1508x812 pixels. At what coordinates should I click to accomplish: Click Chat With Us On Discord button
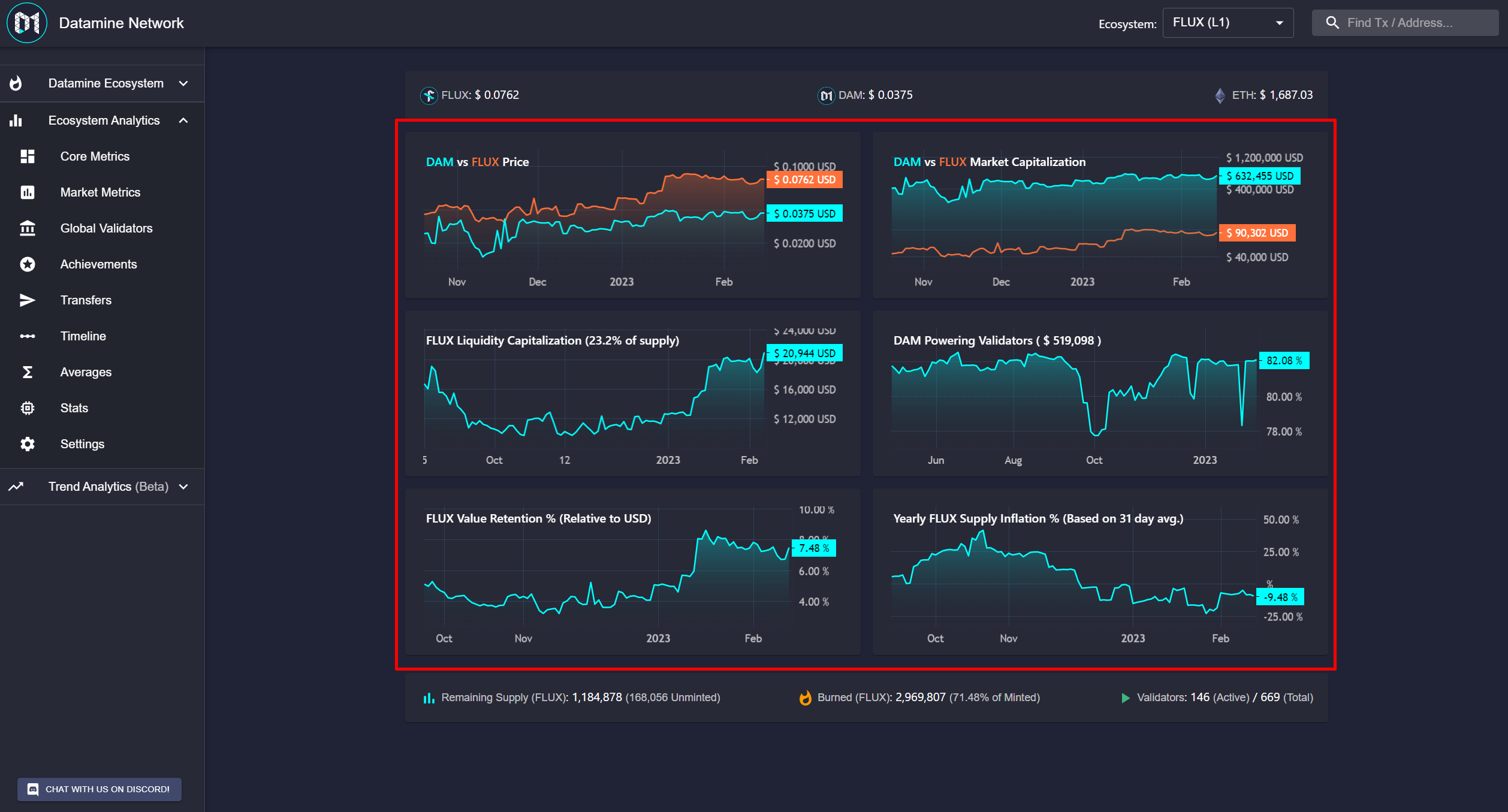[x=99, y=789]
